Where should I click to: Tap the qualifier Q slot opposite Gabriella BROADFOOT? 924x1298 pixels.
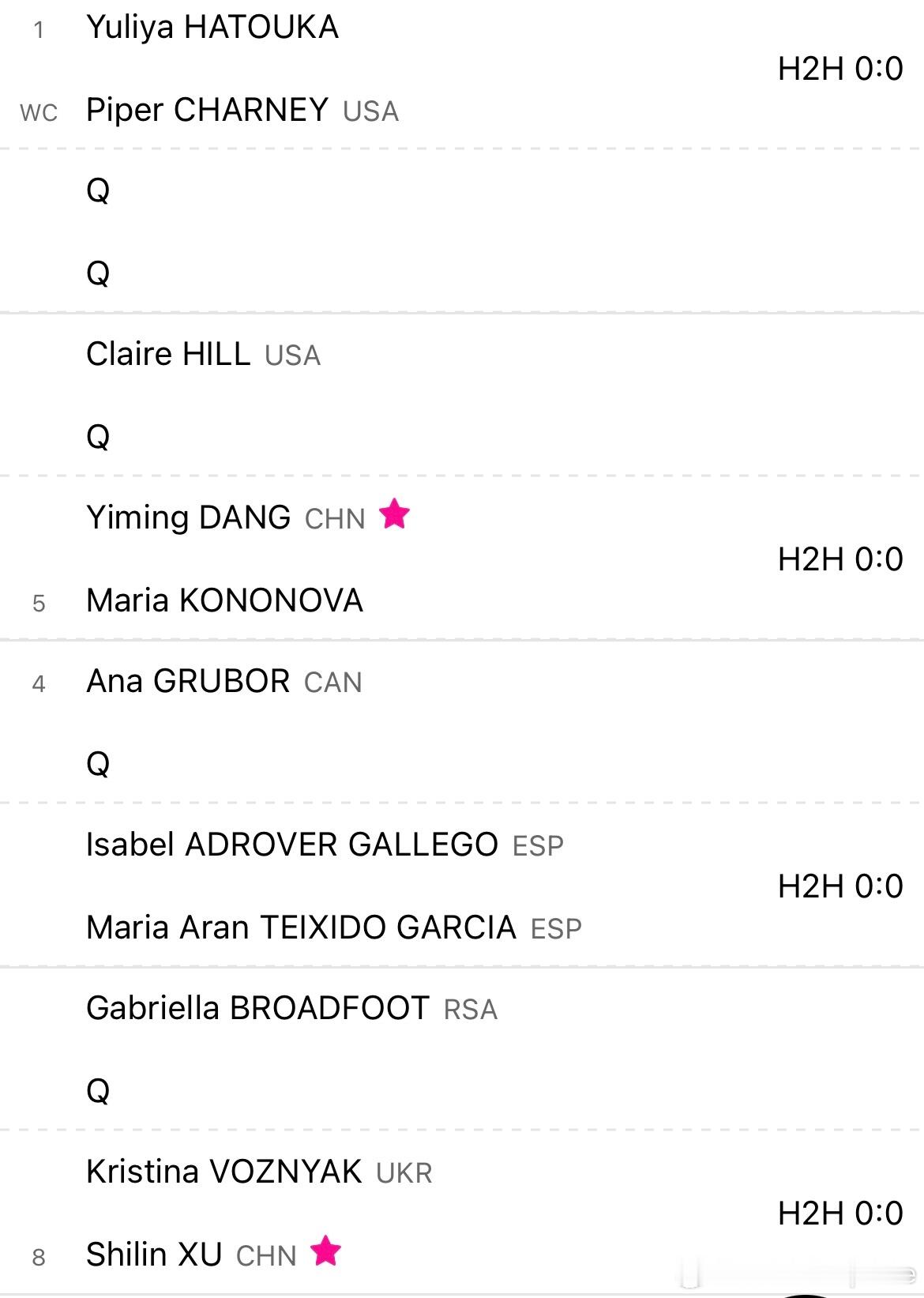tap(98, 1090)
